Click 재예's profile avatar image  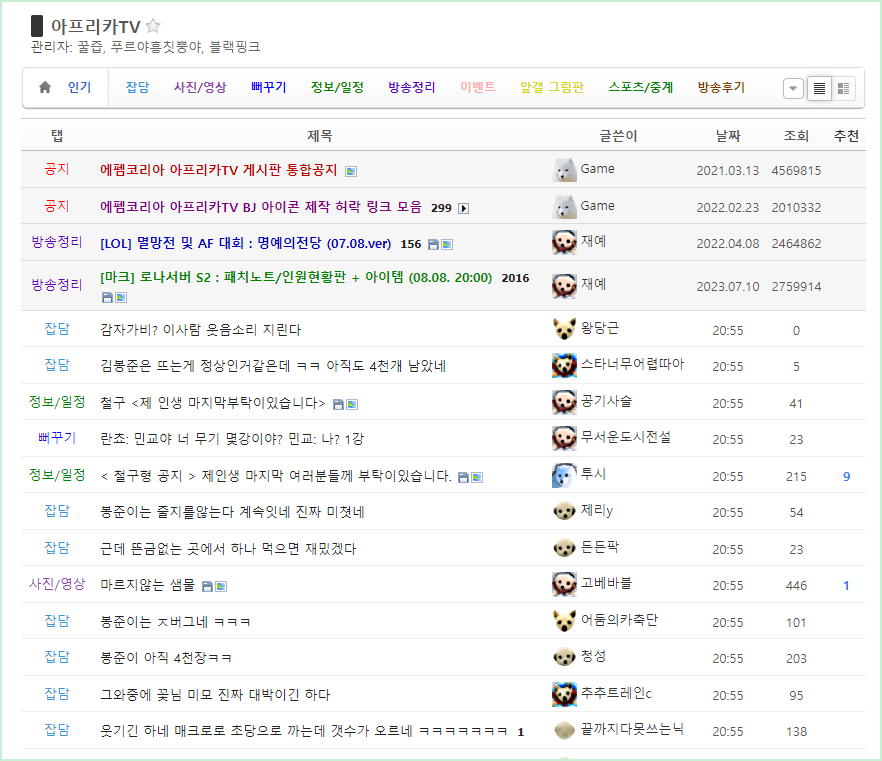click(563, 244)
